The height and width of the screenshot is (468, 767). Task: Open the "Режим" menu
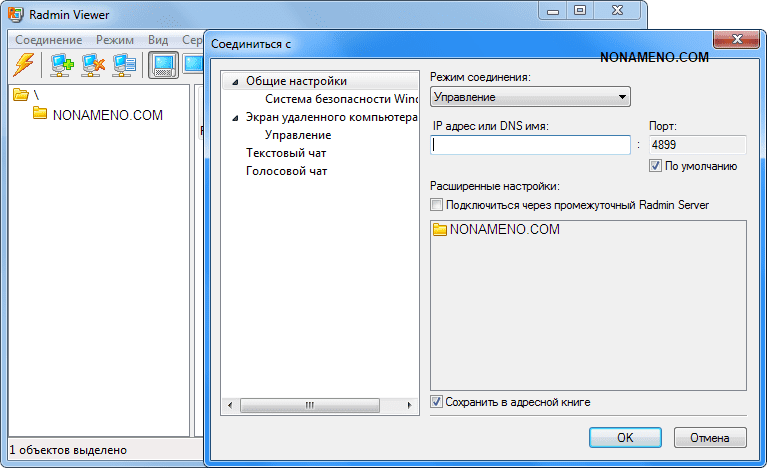(x=115, y=40)
